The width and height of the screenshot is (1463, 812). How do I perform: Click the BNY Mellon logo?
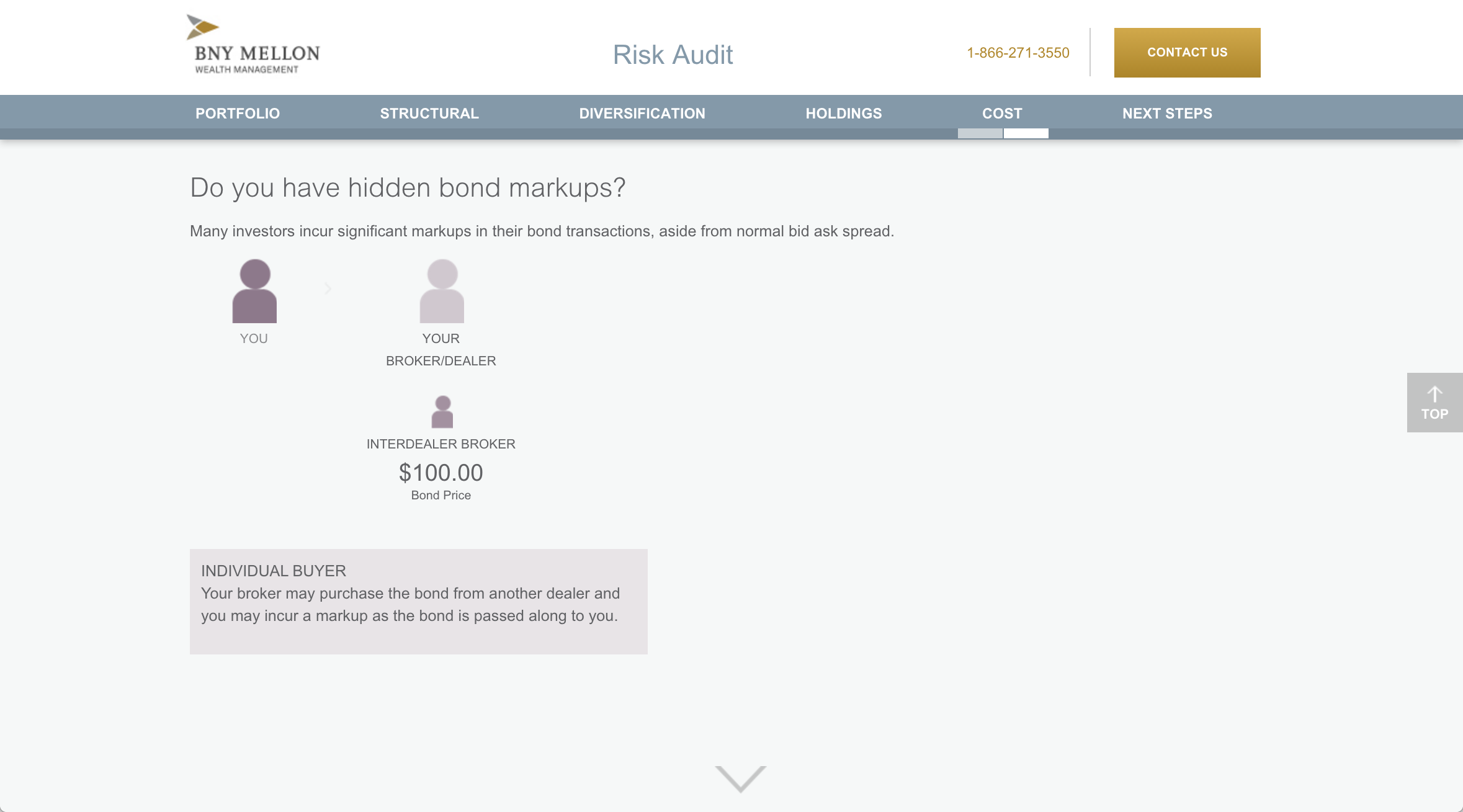click(253, 45)
